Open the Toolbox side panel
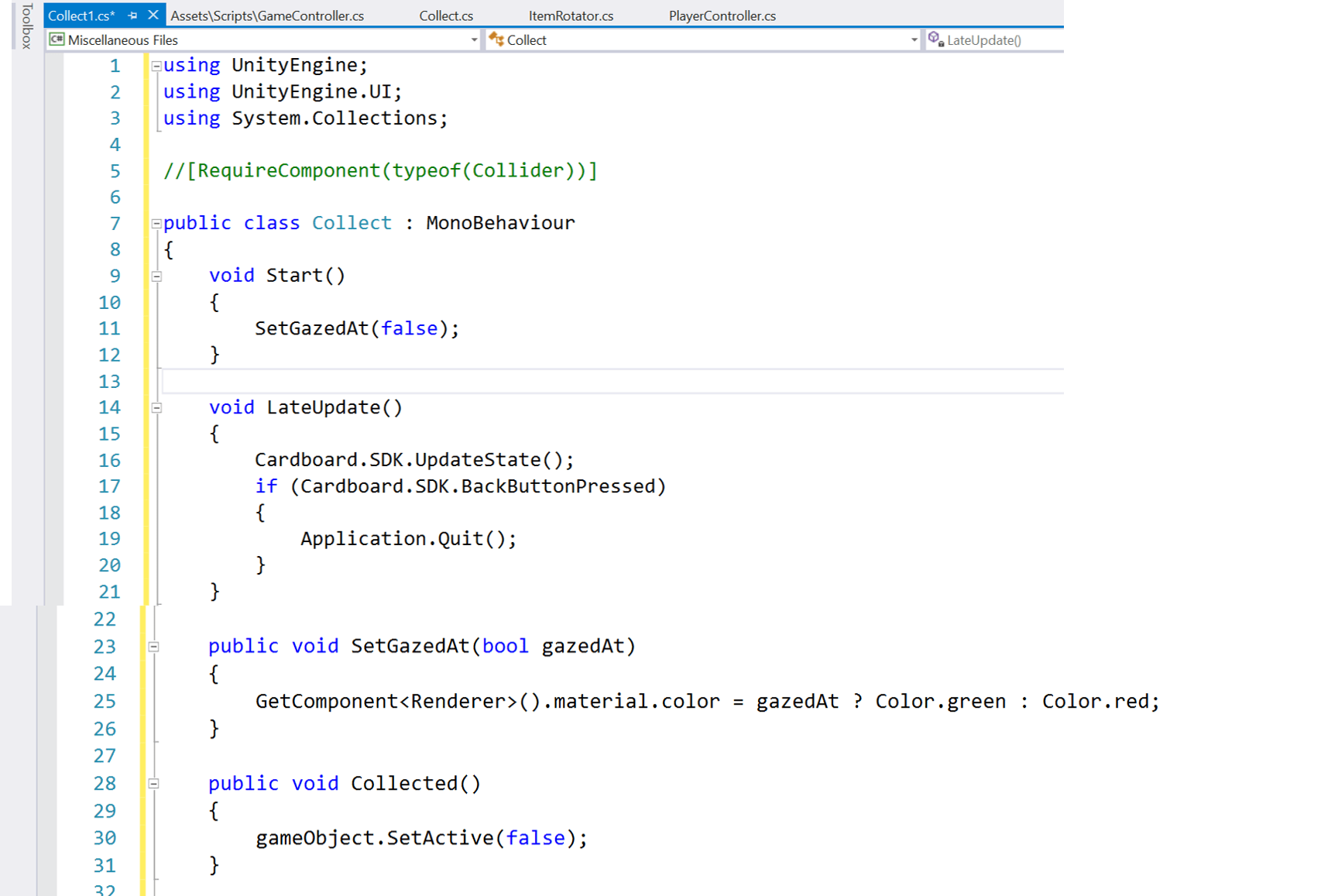 pos(26,26)
